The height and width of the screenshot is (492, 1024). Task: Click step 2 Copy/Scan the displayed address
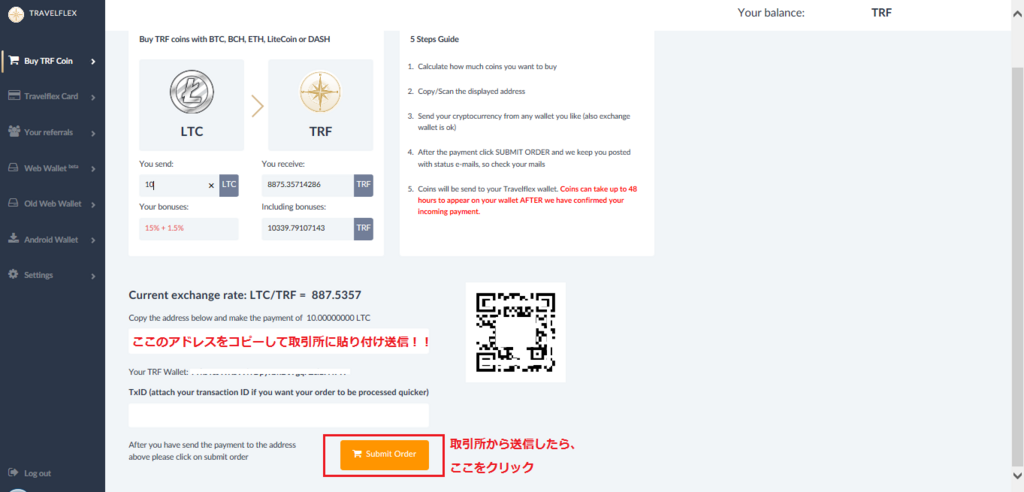coord(472,91)
